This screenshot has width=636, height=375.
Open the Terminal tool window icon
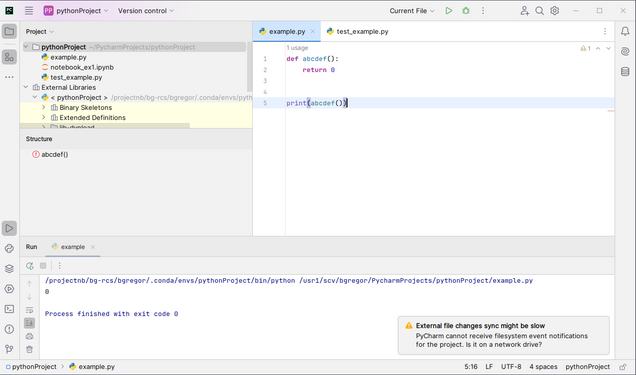tap(9, 309)
